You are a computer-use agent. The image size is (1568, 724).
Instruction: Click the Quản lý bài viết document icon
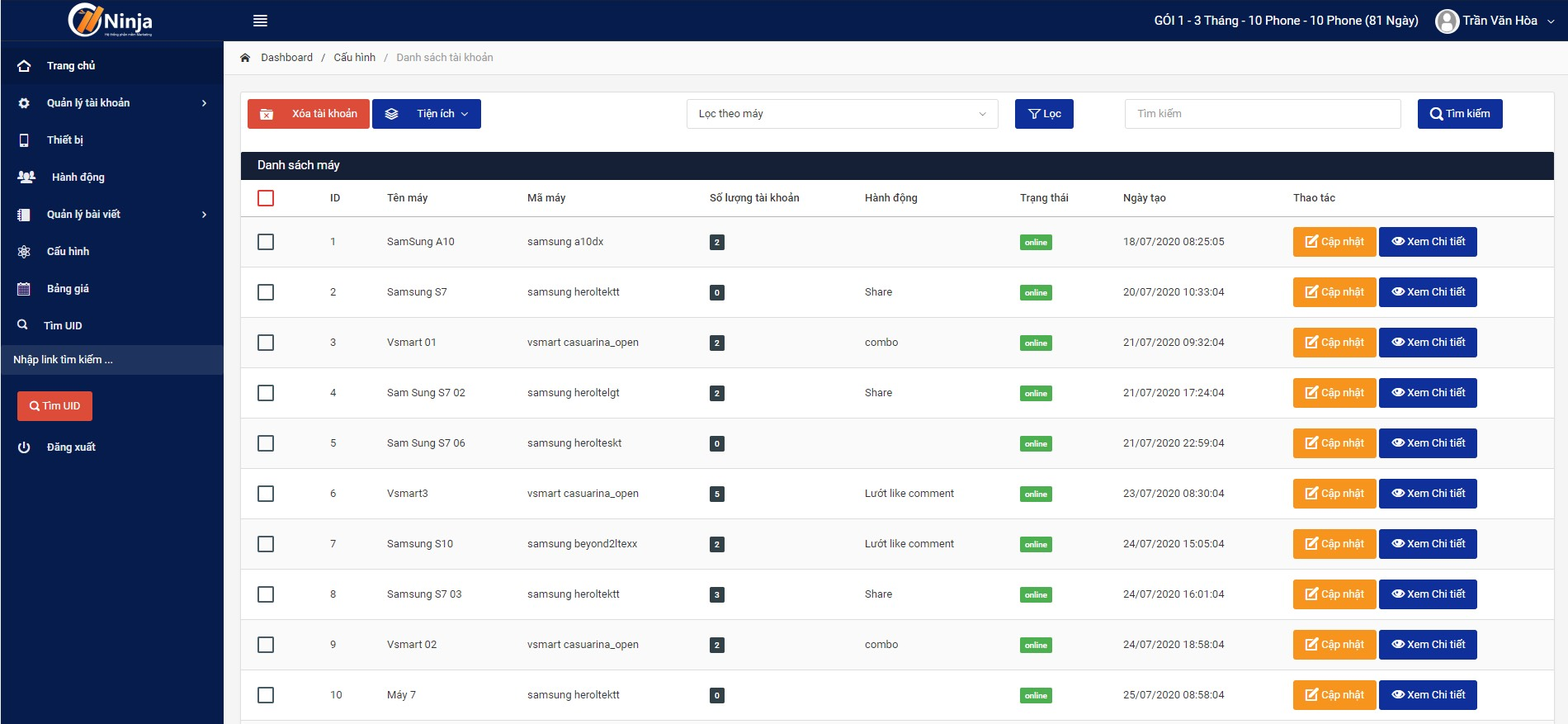pyautogui.click(x=24, y=215)
